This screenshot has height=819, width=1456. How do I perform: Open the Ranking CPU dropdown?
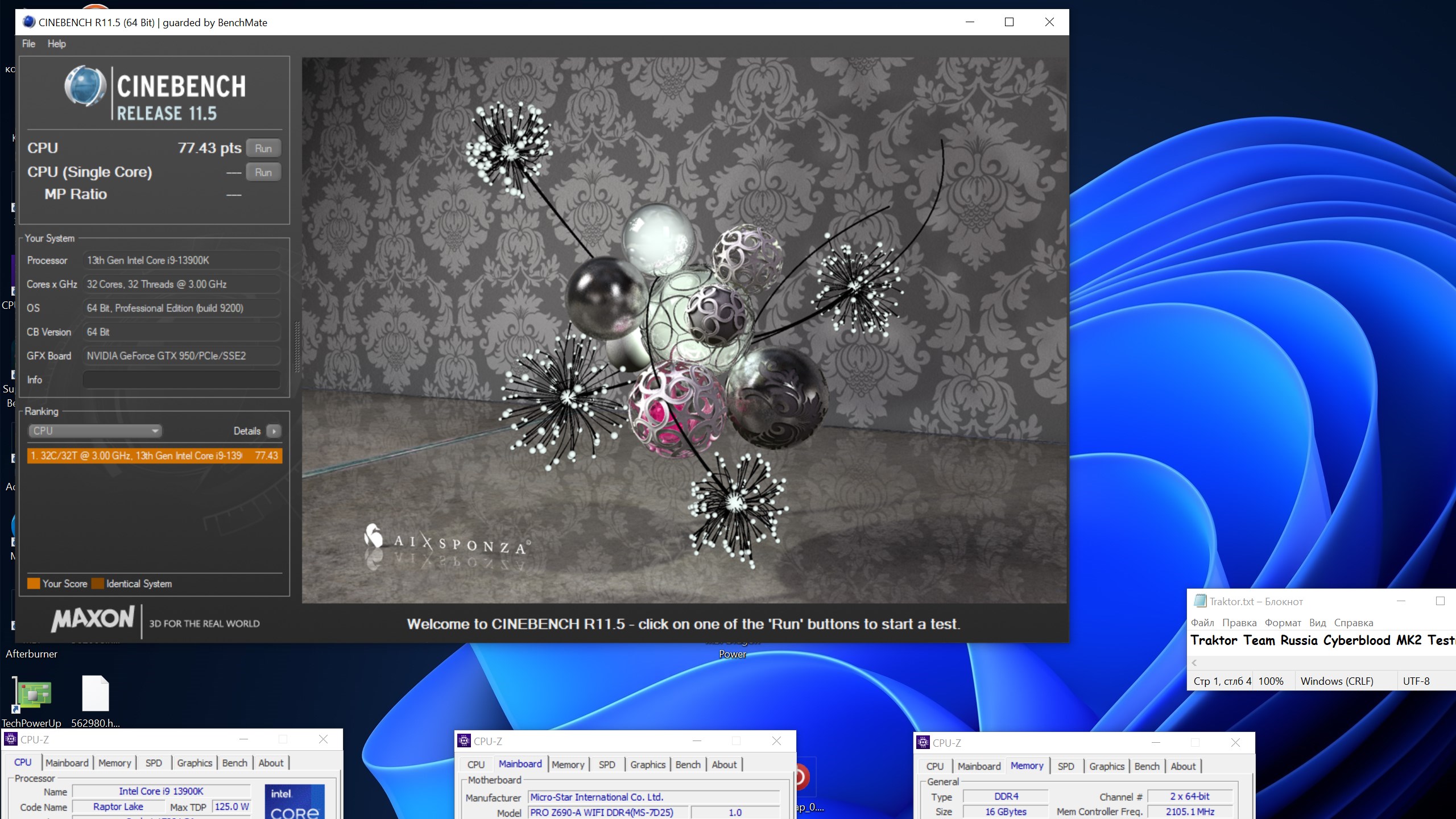95,431
